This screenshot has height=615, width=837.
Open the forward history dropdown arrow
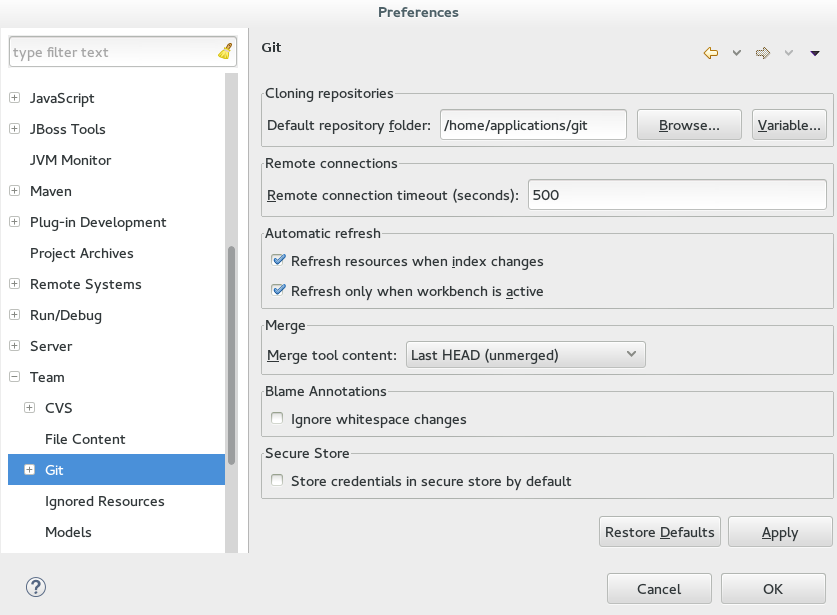[x=788, y=53]
